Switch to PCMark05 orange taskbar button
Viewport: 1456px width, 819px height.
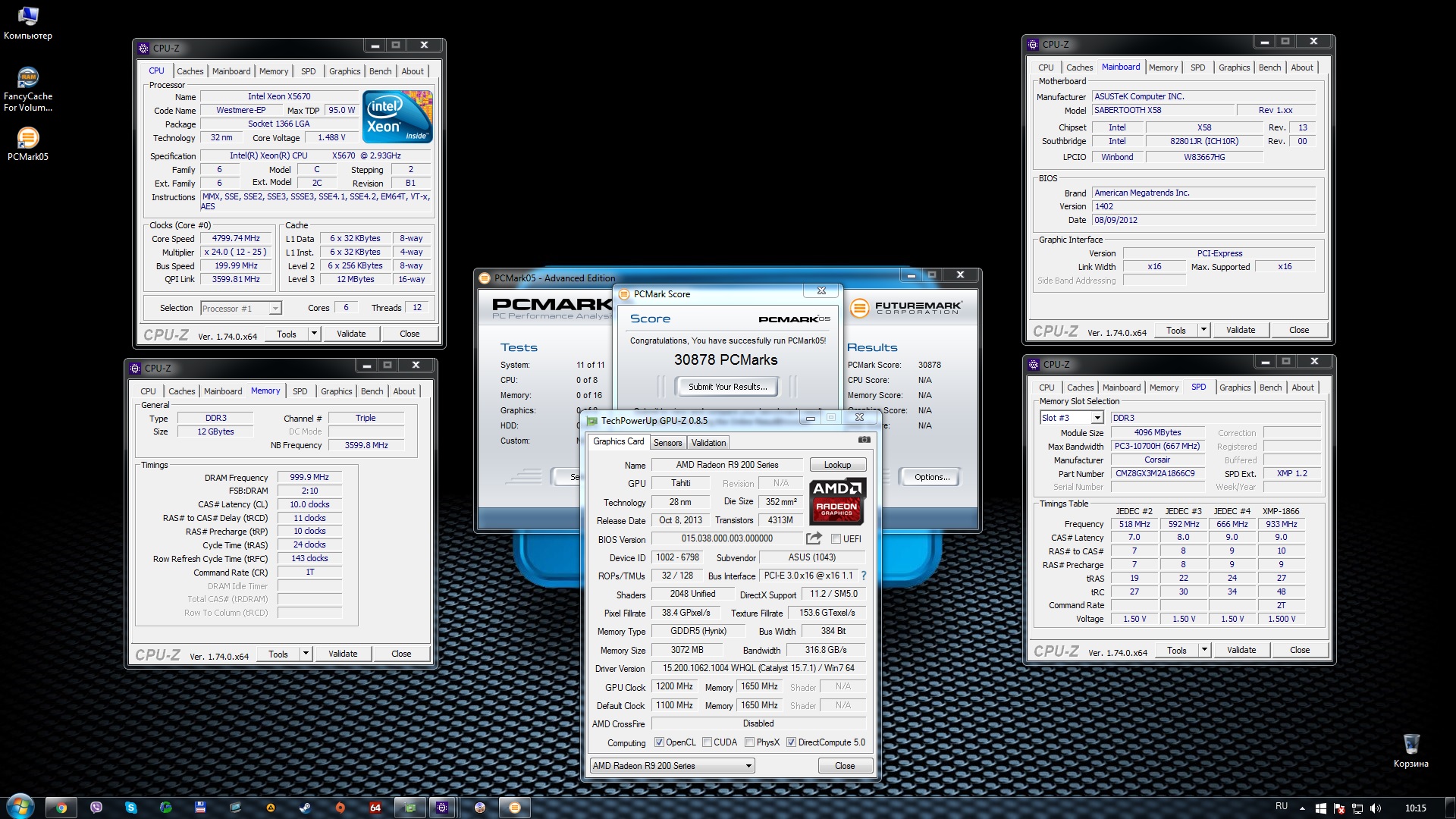(515, 808)
